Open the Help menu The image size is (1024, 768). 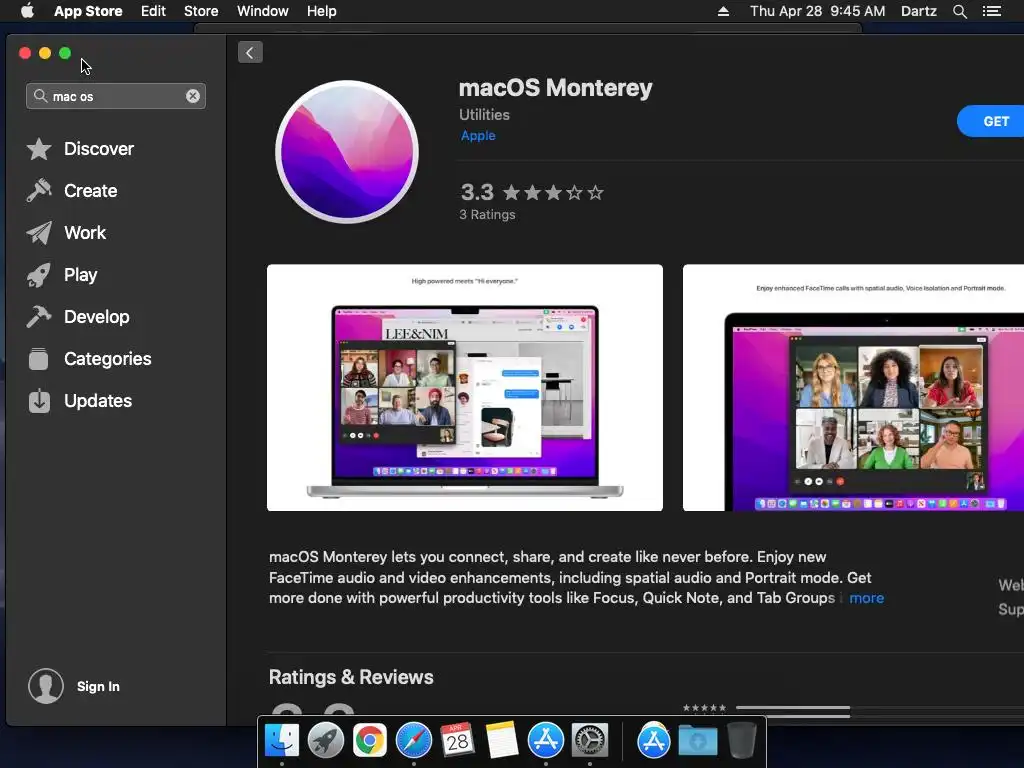321,11
